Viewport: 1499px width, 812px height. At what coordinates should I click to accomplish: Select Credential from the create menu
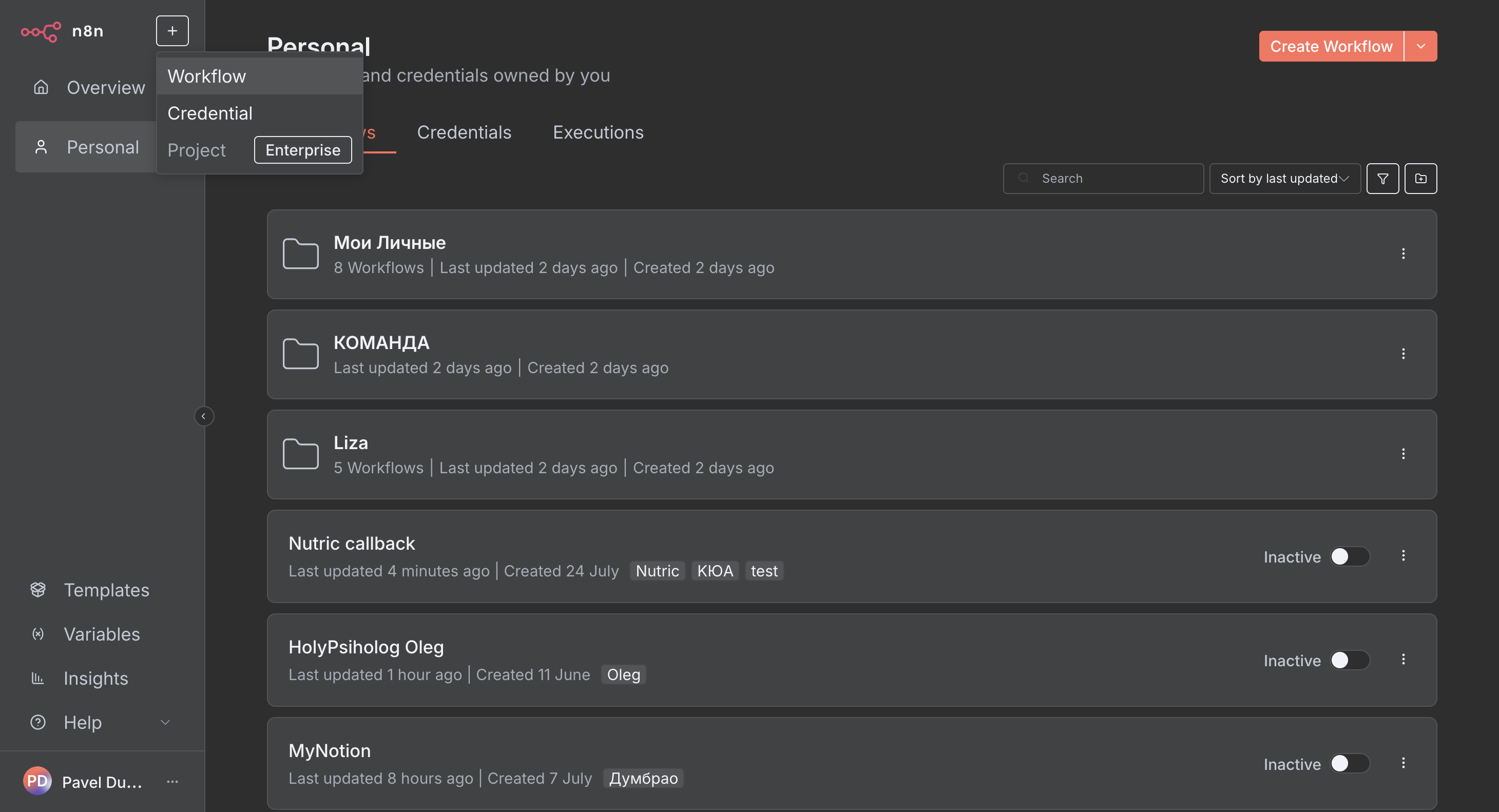pyautogui.click(x=210, y=113)
